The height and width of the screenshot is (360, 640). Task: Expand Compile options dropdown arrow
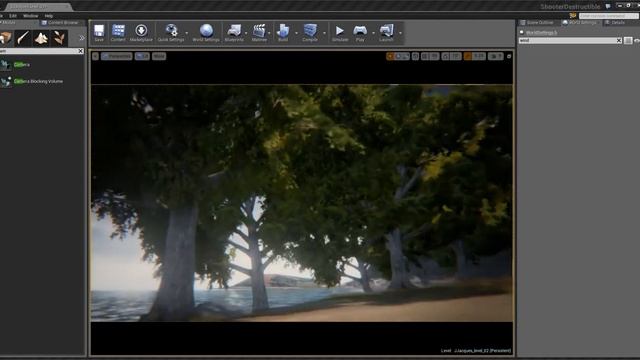pyautogui.click(x=324, y=33)
